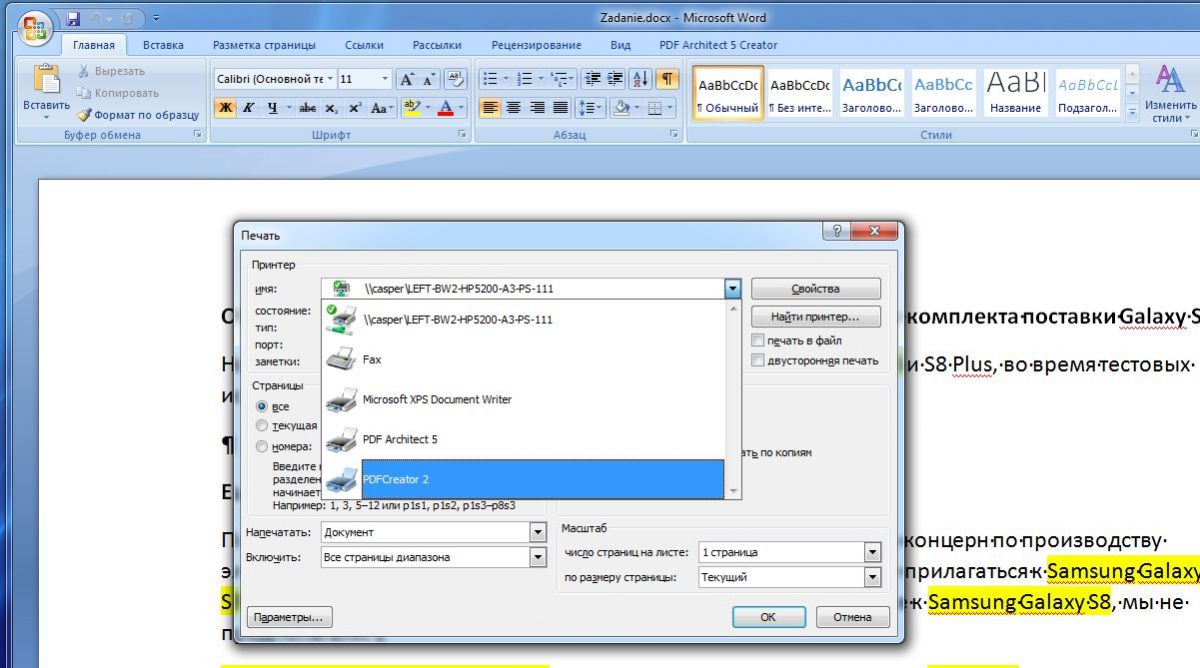Clear formatting icon
Viewport: 1200px width, 668px height.
(x=455, y=79)
